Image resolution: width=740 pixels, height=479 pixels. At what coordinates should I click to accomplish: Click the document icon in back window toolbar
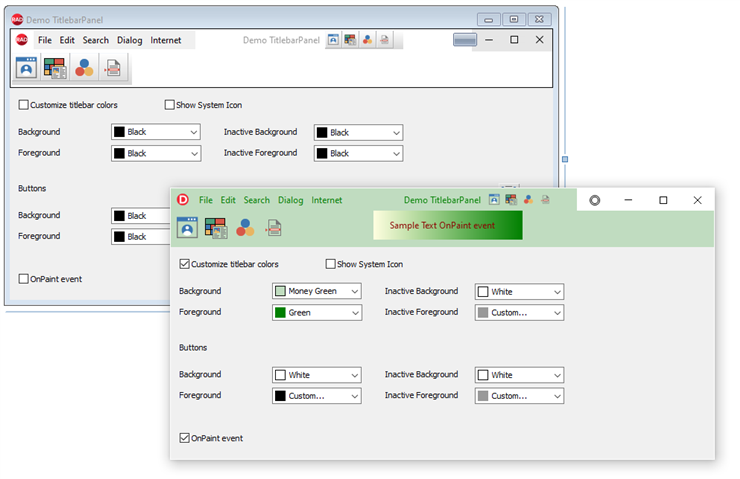(113, 68)
